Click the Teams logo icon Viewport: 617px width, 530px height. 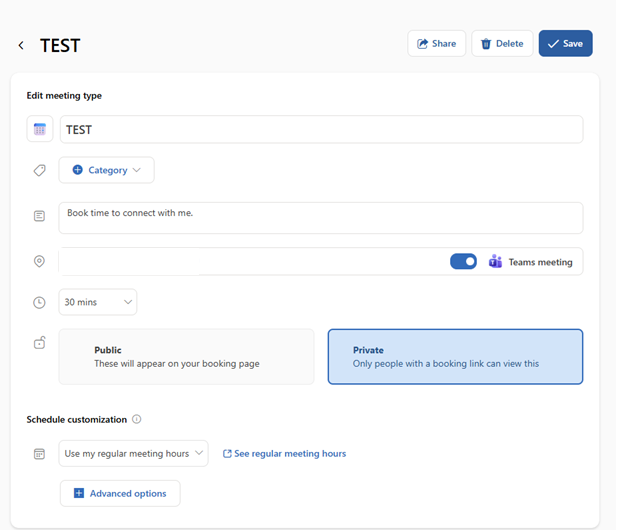[x=495, y=261]
